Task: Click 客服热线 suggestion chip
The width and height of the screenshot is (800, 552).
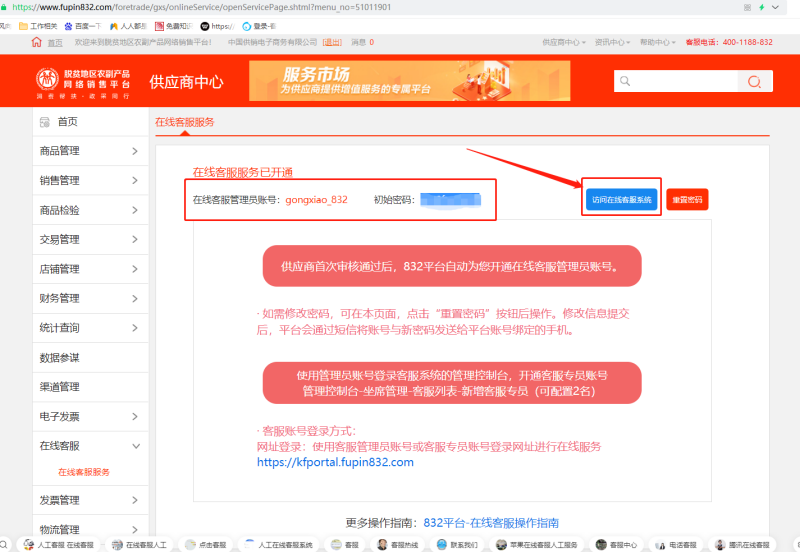Action: click(x=397, y=545)
